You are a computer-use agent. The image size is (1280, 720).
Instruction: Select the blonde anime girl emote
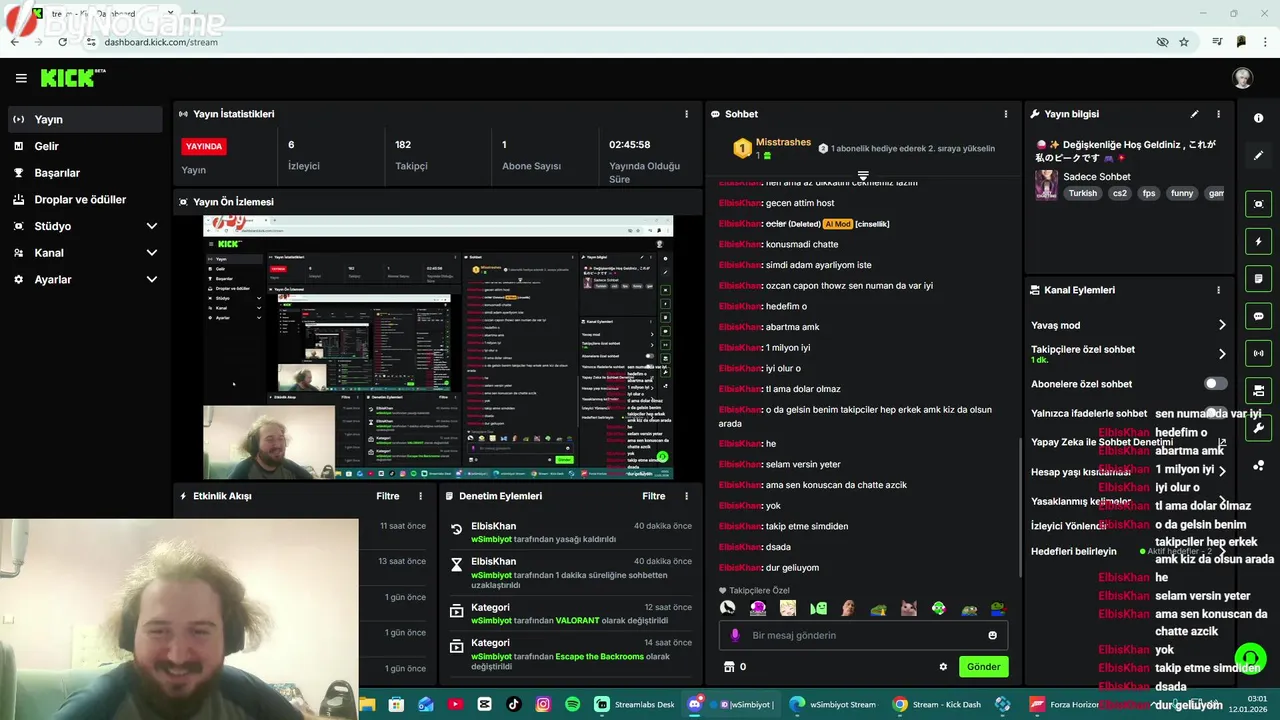click(788, 608)
